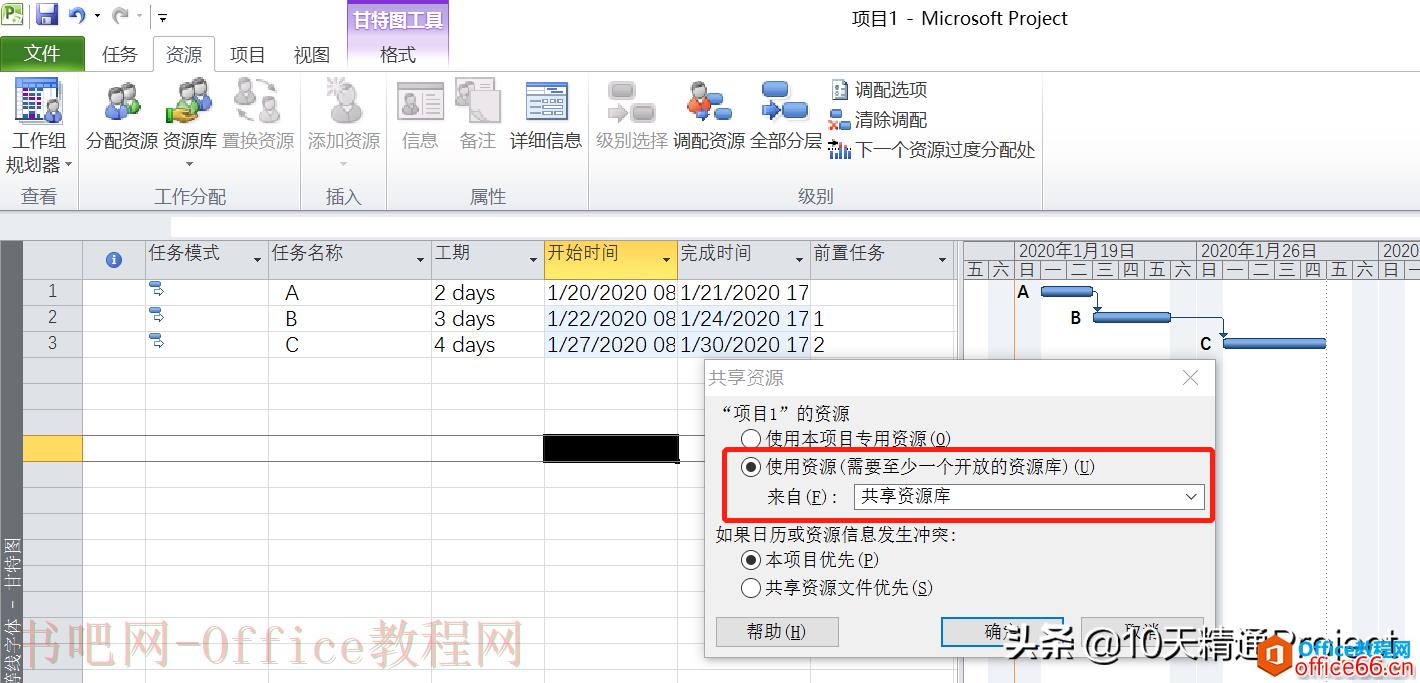Click the task mode icon in row 3

tap(157, 342)
